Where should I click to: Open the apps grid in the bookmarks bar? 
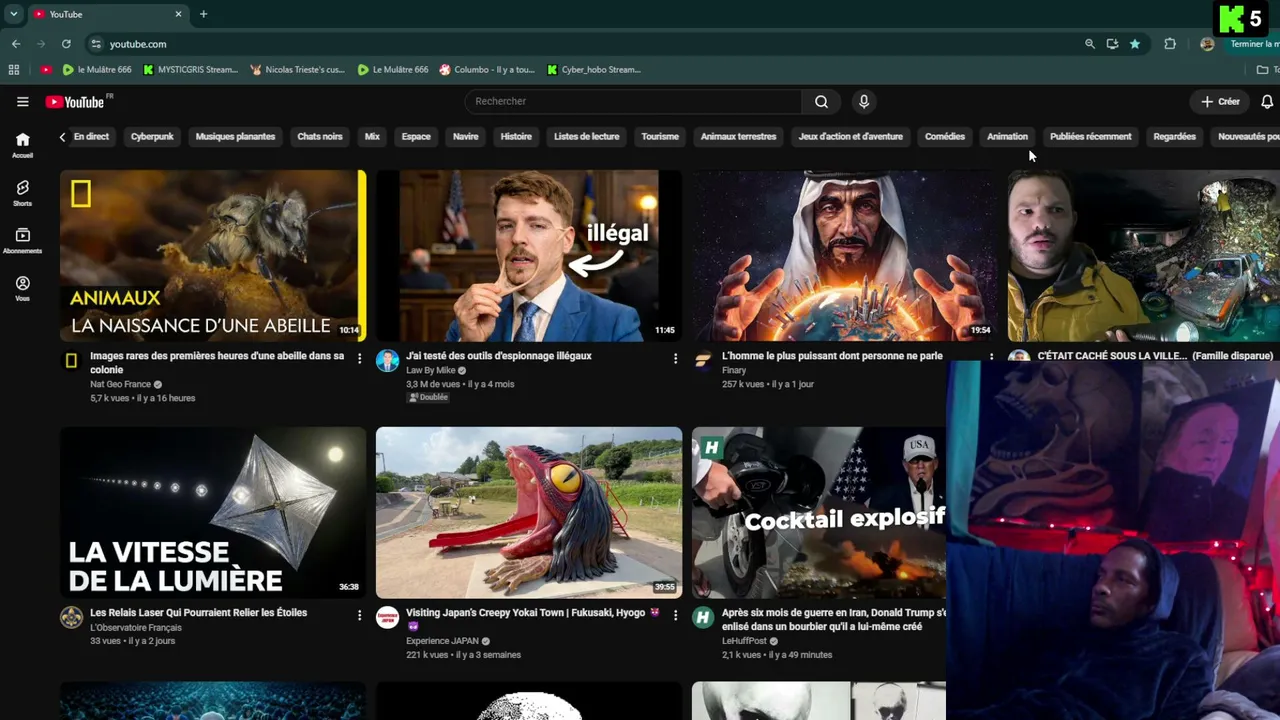14,70
